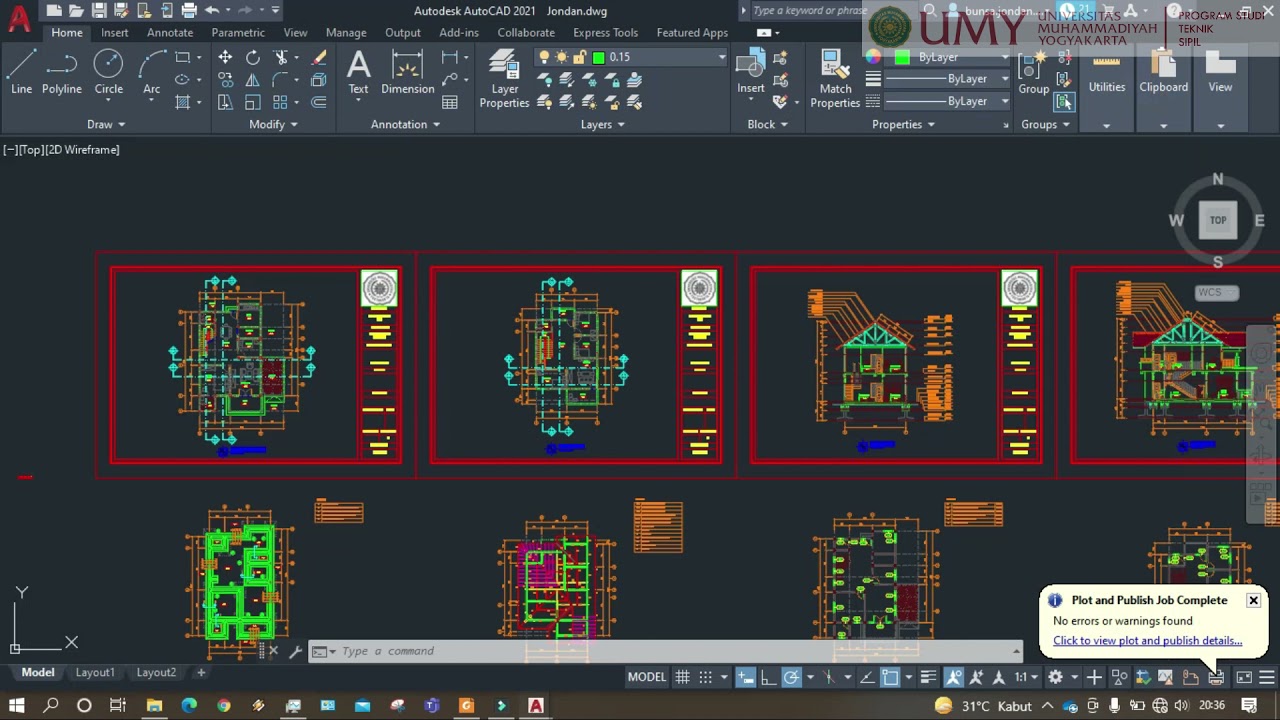Activate the Rotate tool
This screenshot has height=720, width=1280.
(x=253, y=58)
